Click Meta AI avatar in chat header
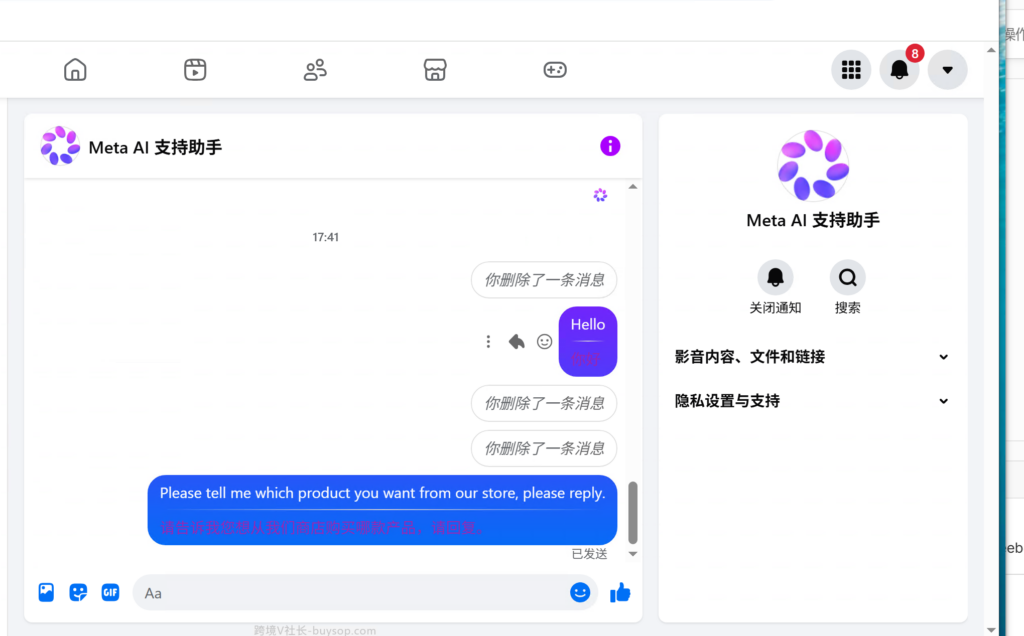The width and height of the screenshot is (1024, 636). pos(60,146)
